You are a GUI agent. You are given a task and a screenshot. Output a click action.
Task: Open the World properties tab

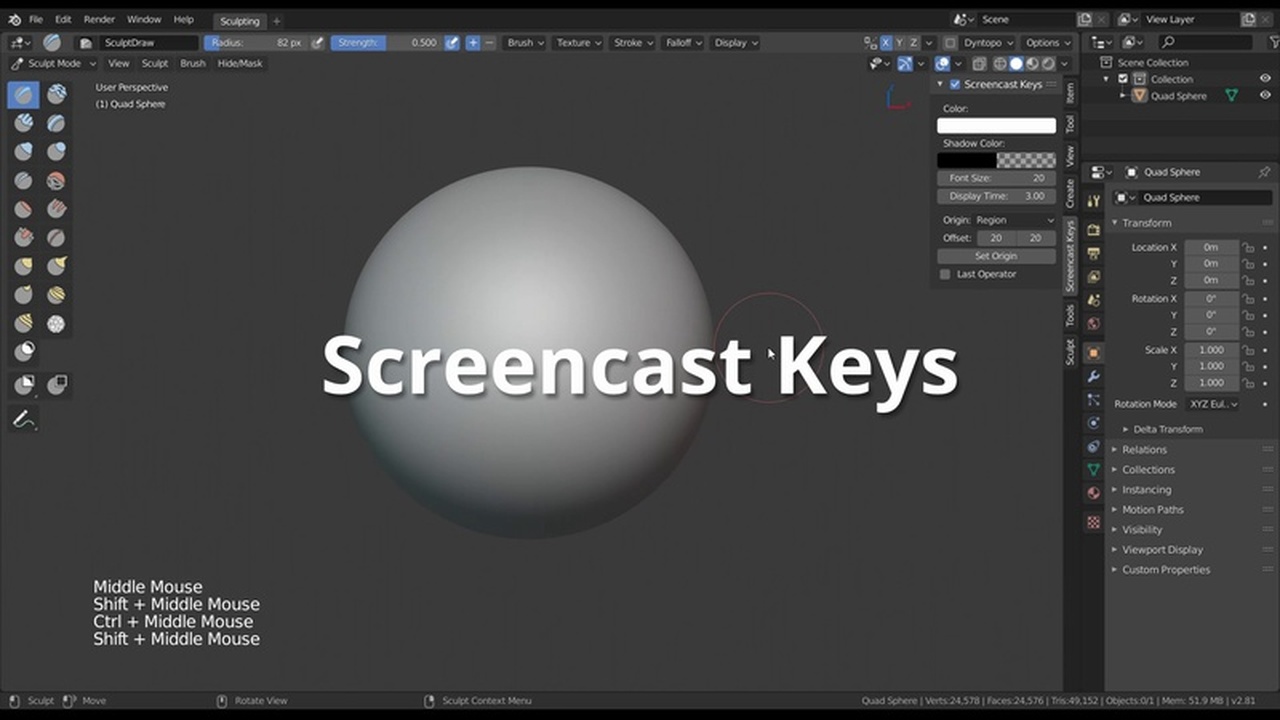click(1093, 323)
